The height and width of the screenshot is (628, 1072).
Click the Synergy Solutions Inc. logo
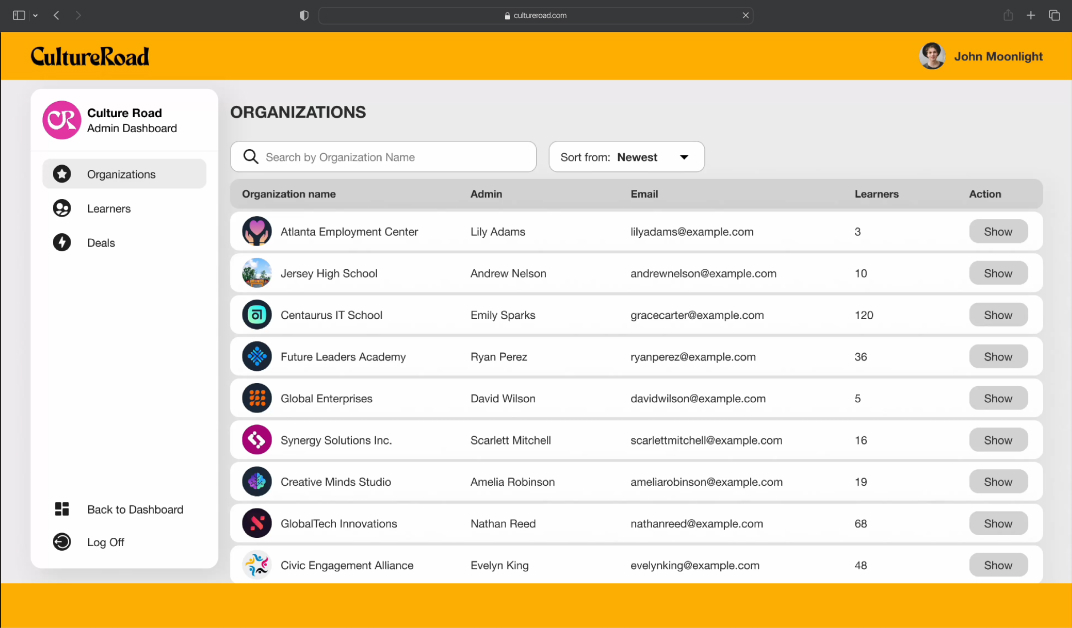point(257,440)
